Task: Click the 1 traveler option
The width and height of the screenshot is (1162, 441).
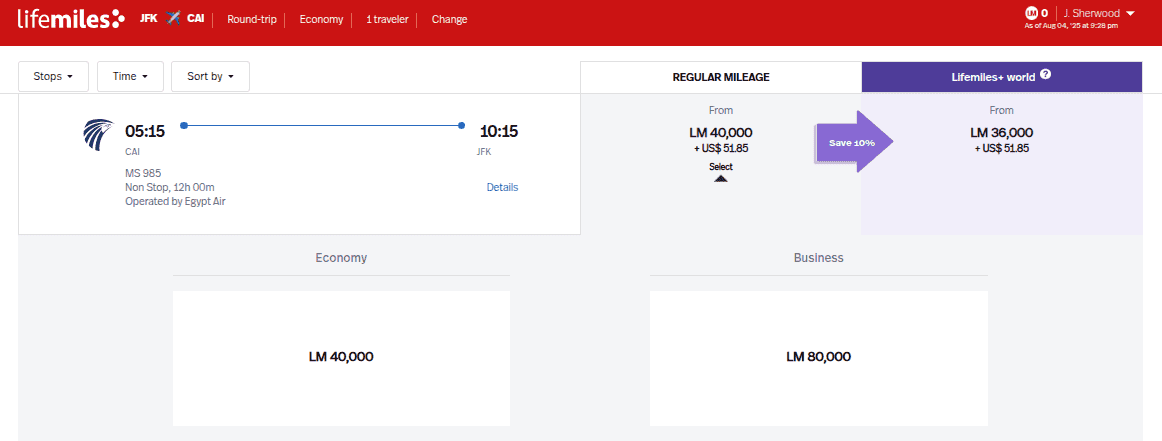Action: 387,19
